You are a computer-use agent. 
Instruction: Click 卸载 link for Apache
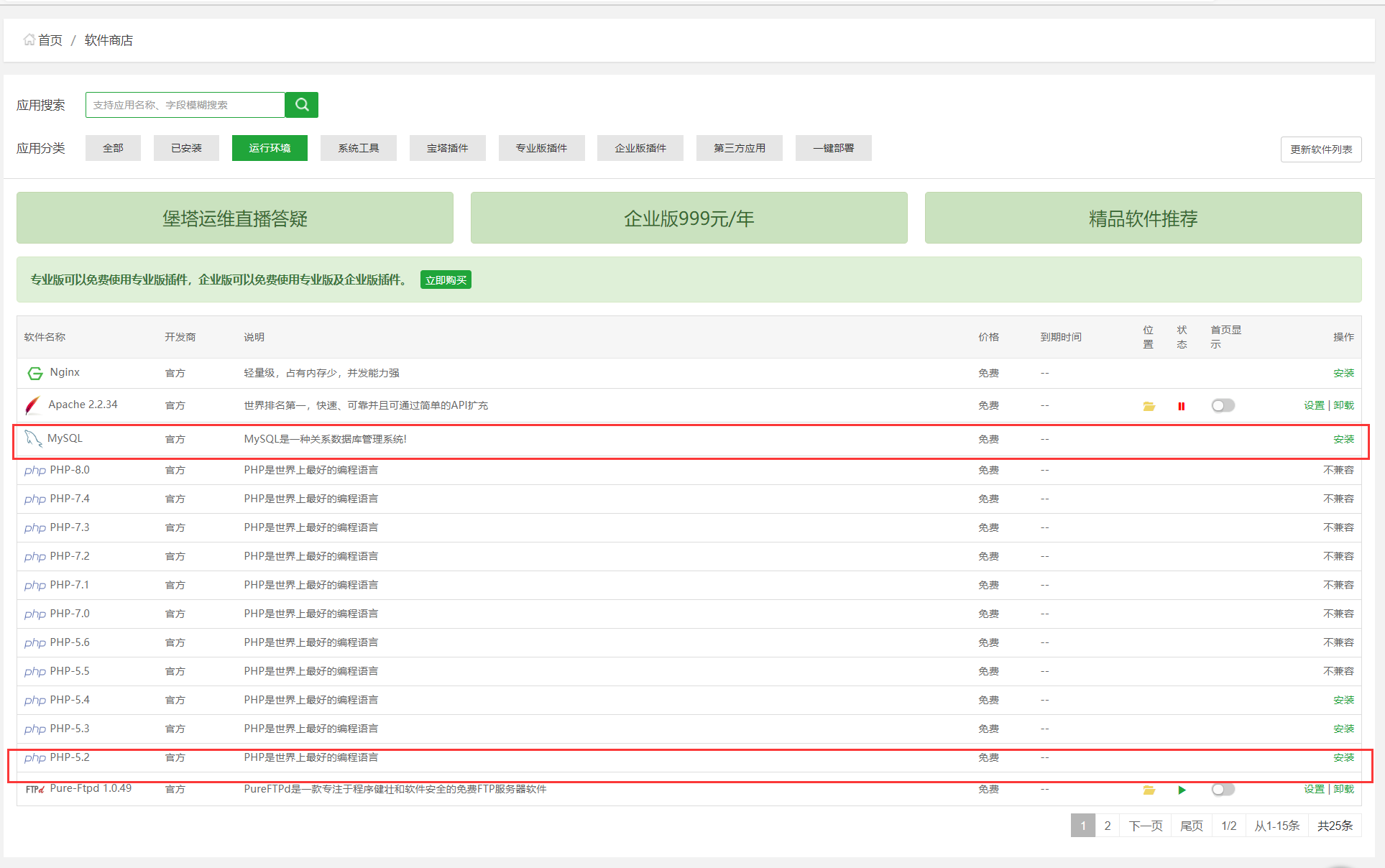pos(1343,405)
